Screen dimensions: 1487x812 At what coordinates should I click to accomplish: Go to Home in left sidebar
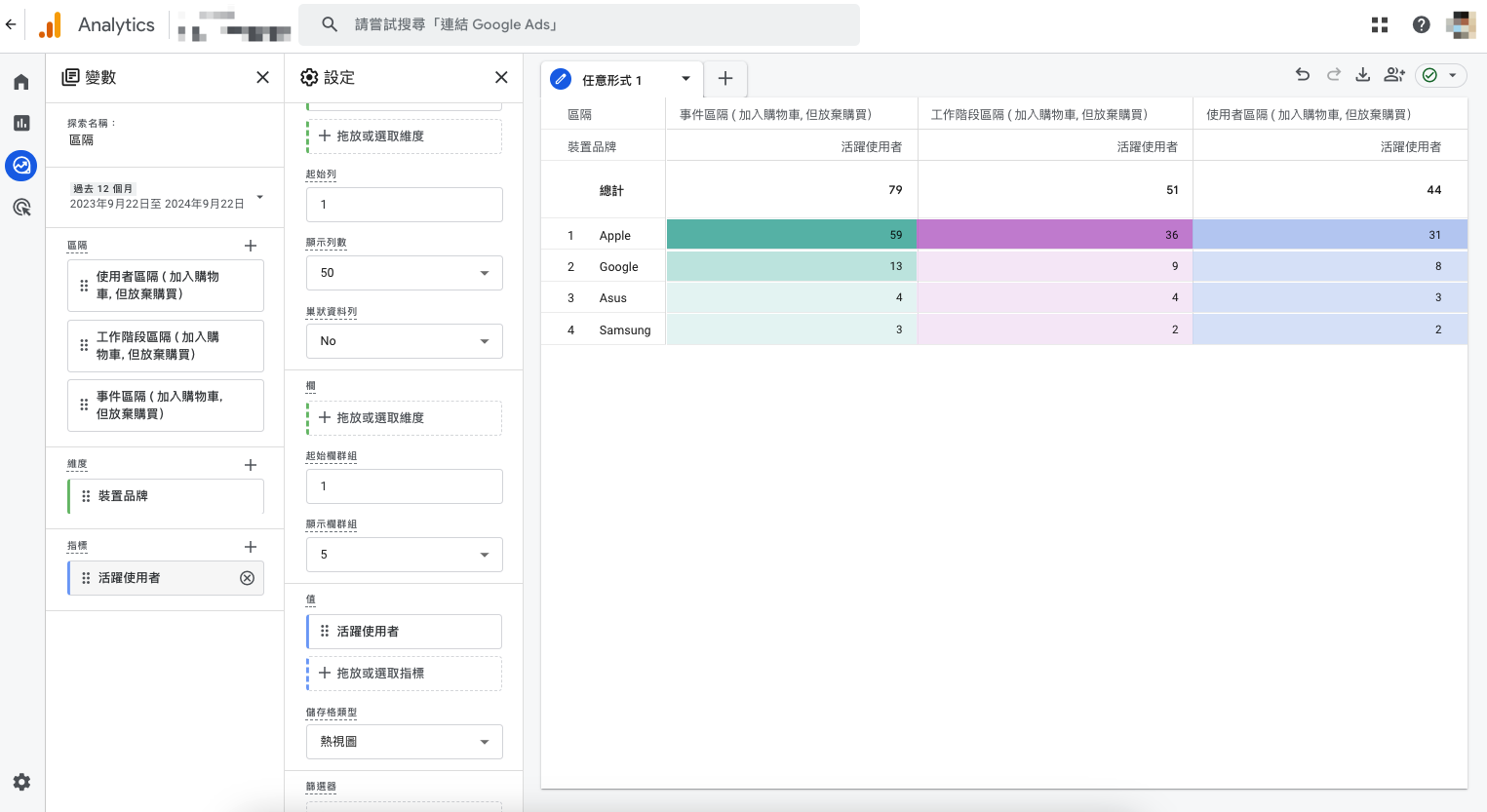(x=21, y=82)
